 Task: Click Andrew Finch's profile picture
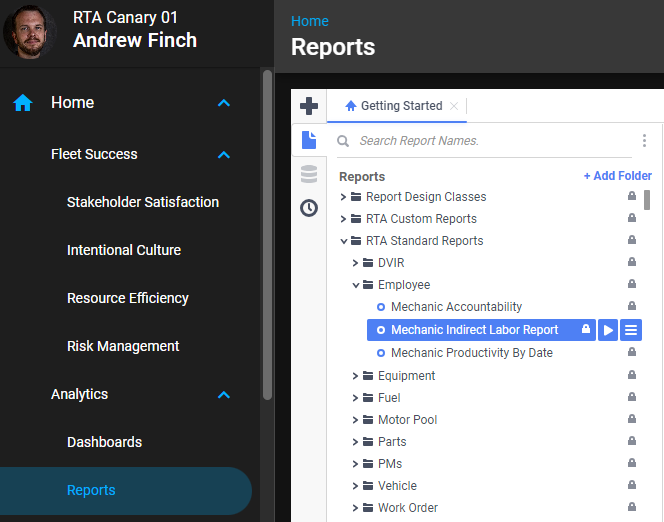[x=31, y=31]
